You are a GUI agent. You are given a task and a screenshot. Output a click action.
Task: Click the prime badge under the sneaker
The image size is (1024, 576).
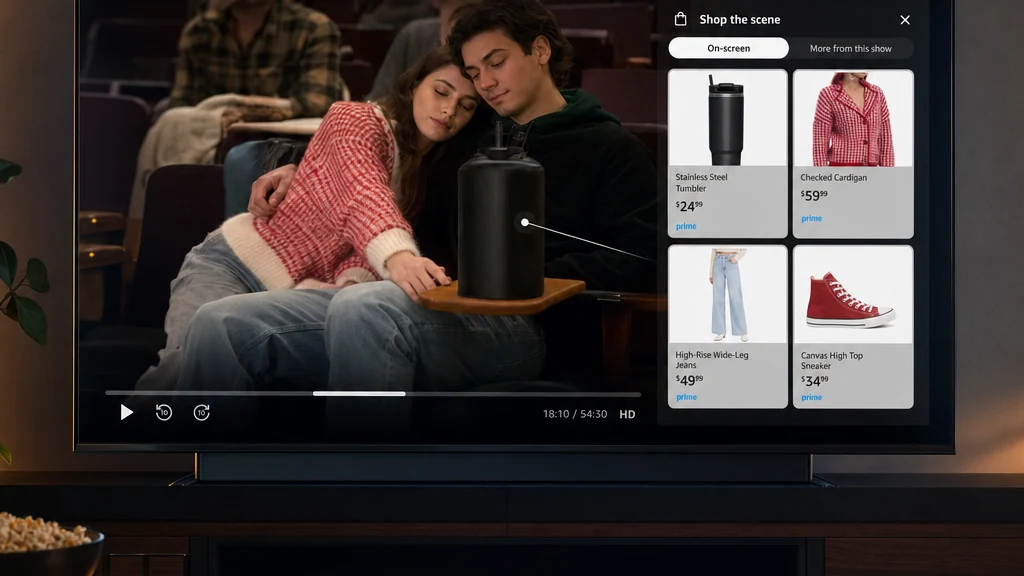[x=811, y=398]
